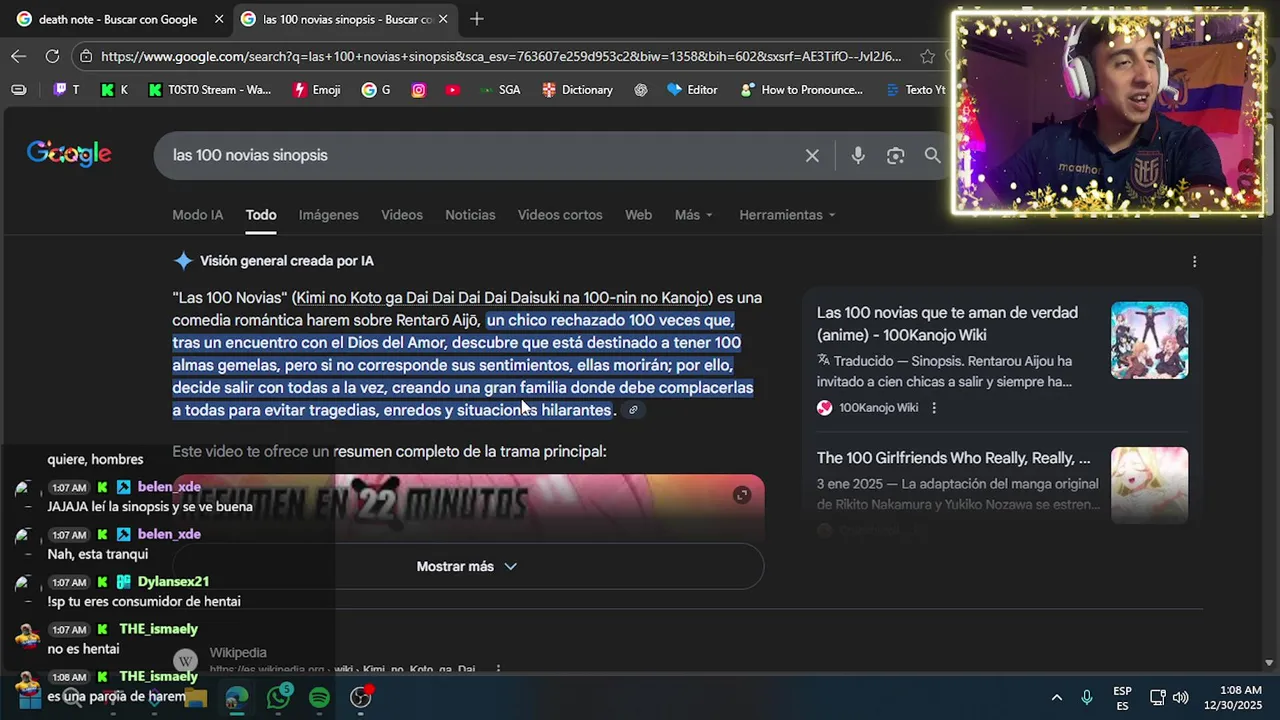Click the tray microphone icon
The image size is (1280, 720).
[1086, 697]
